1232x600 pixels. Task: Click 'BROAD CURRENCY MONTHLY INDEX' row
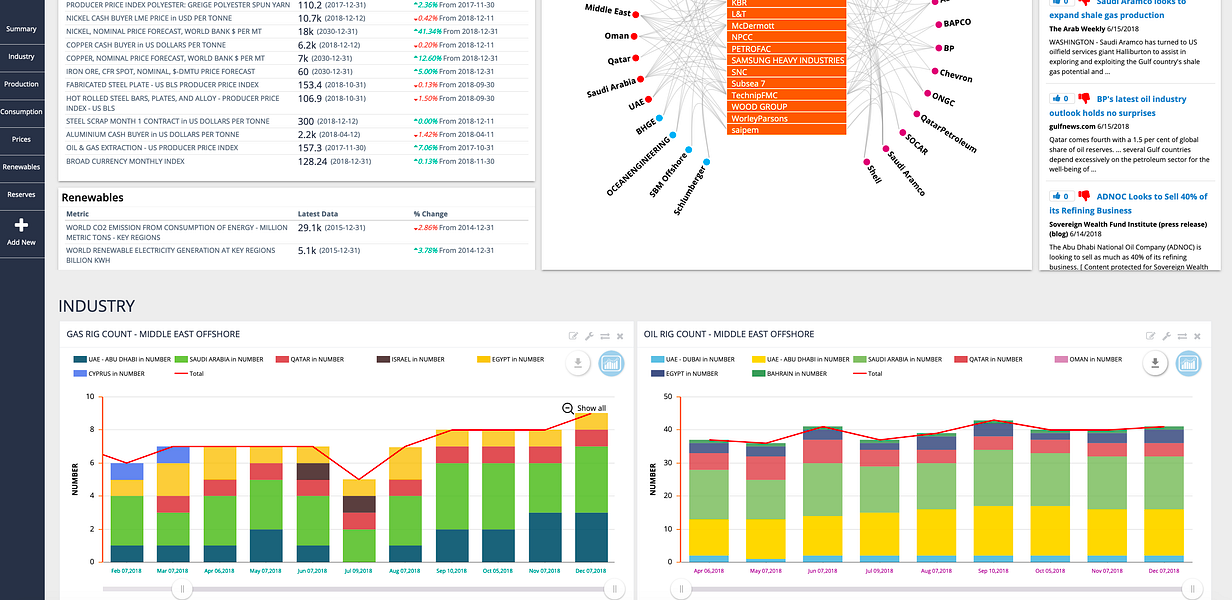click(297, 161)
